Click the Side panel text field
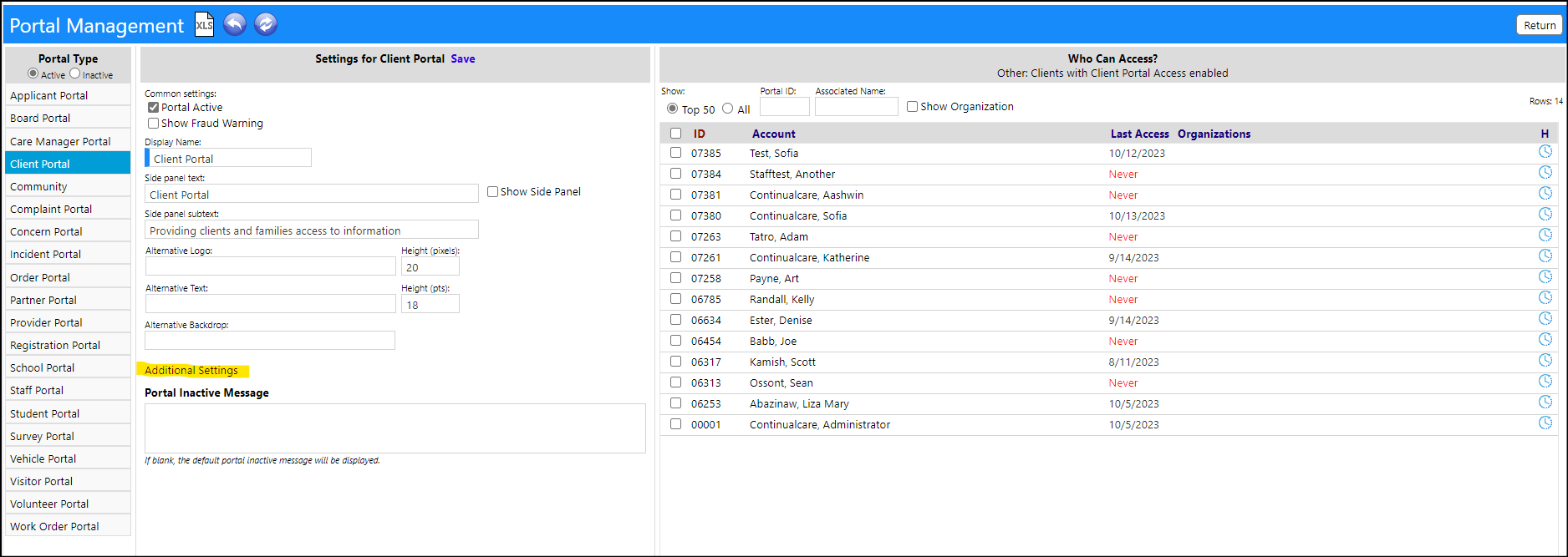The image size is (1568, 557). pyautogui.click(x=312, y=194)
